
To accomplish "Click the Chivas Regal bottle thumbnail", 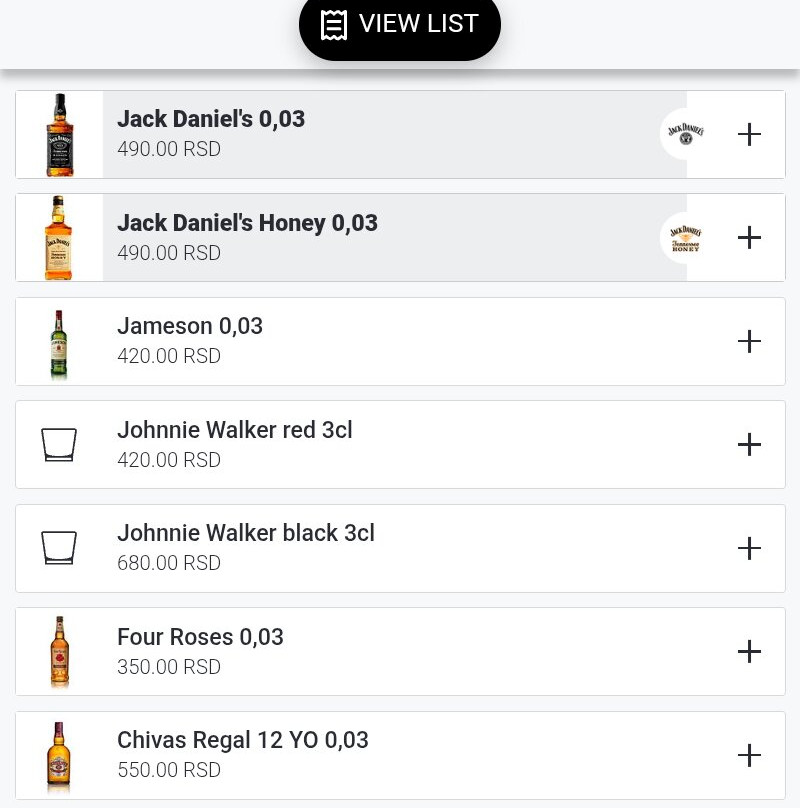I will click(59, 756).
